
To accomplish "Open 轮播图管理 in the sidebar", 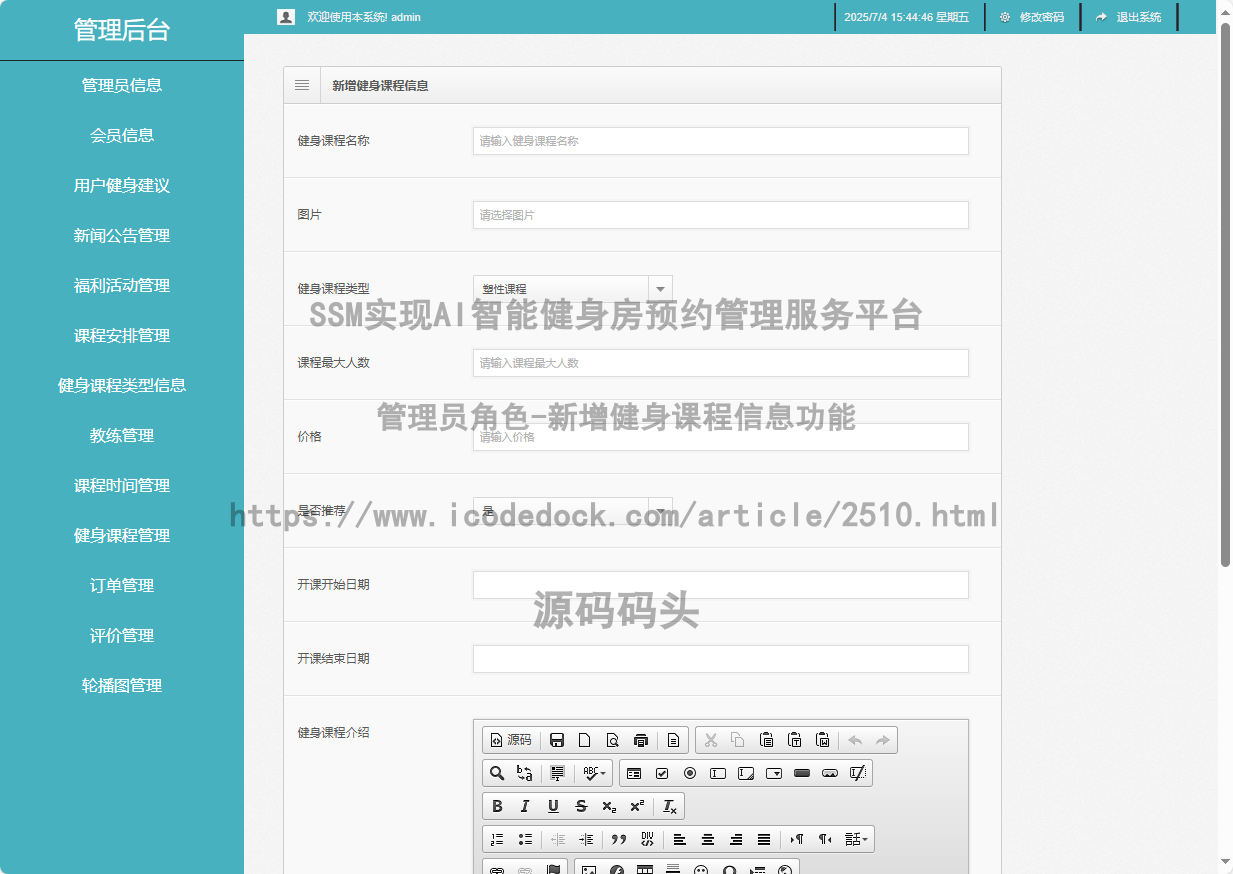I will pyautogui.click(x=122, y=685).
